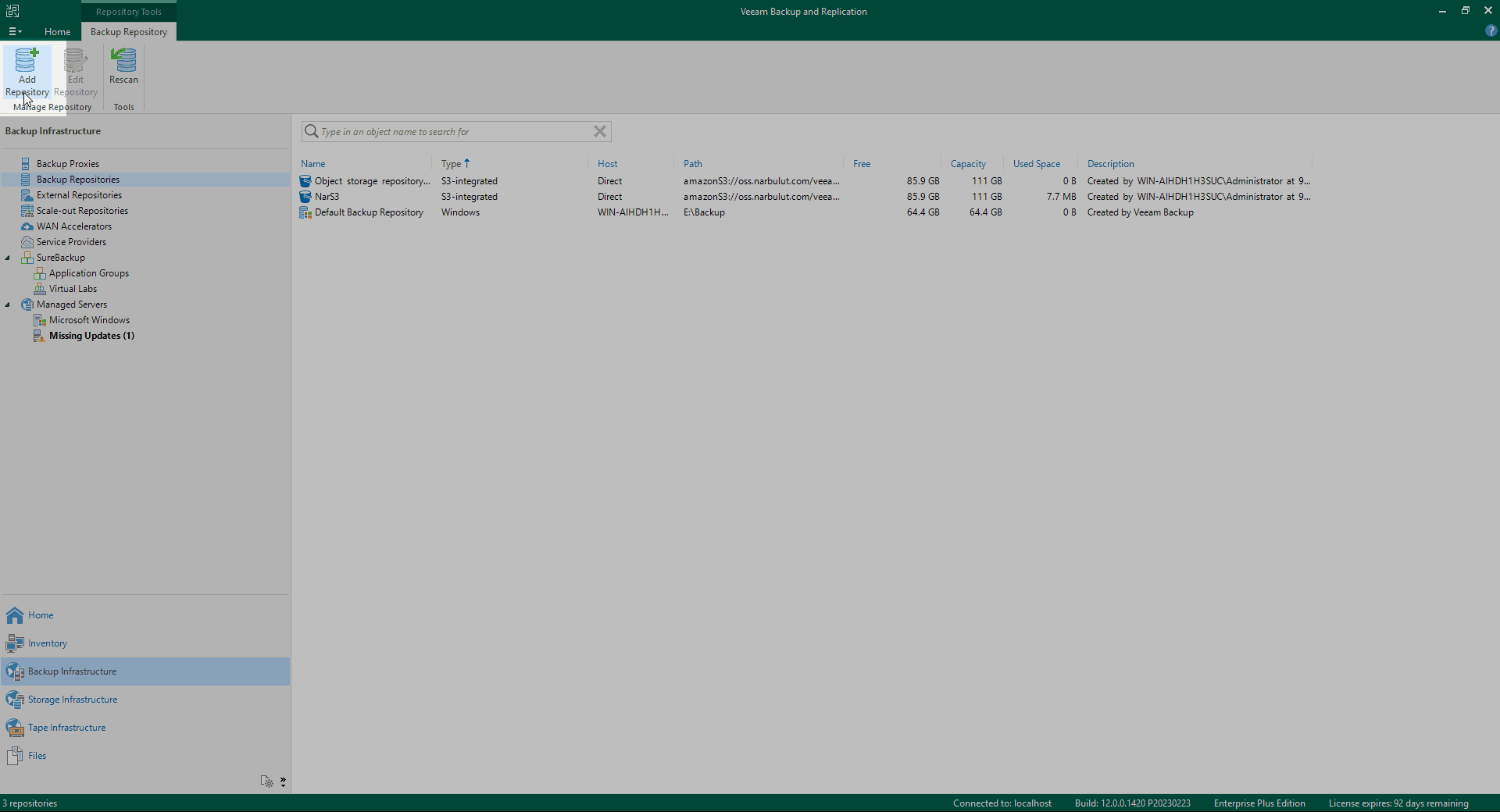Collapse the Managed Servers tree node
Screen dimensions: 1500x812
pos(8,304)
